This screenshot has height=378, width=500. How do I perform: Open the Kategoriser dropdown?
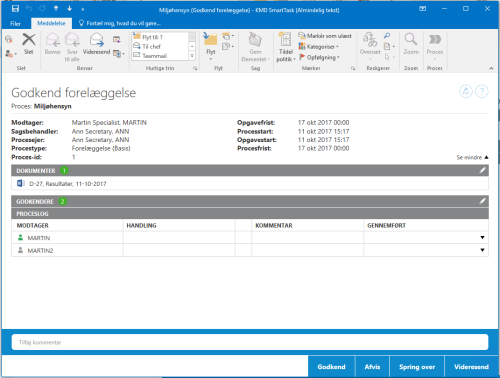(x=319, y=47)
